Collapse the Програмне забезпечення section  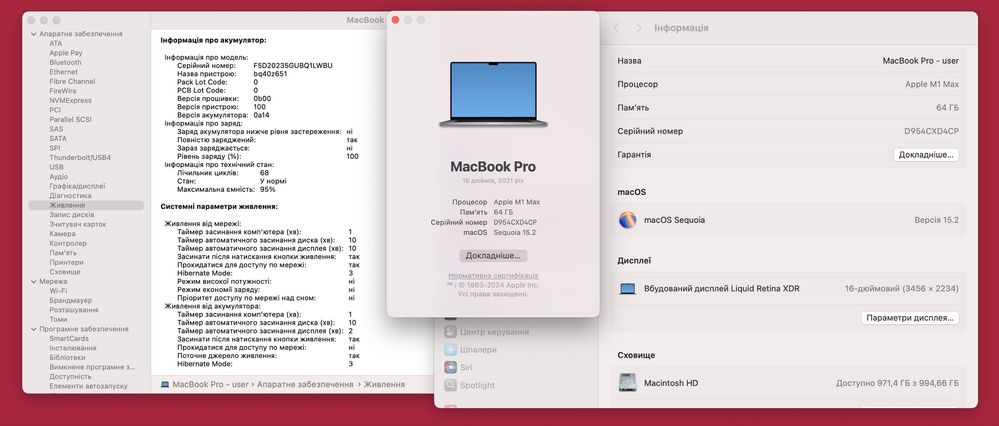tap(33, 329)
